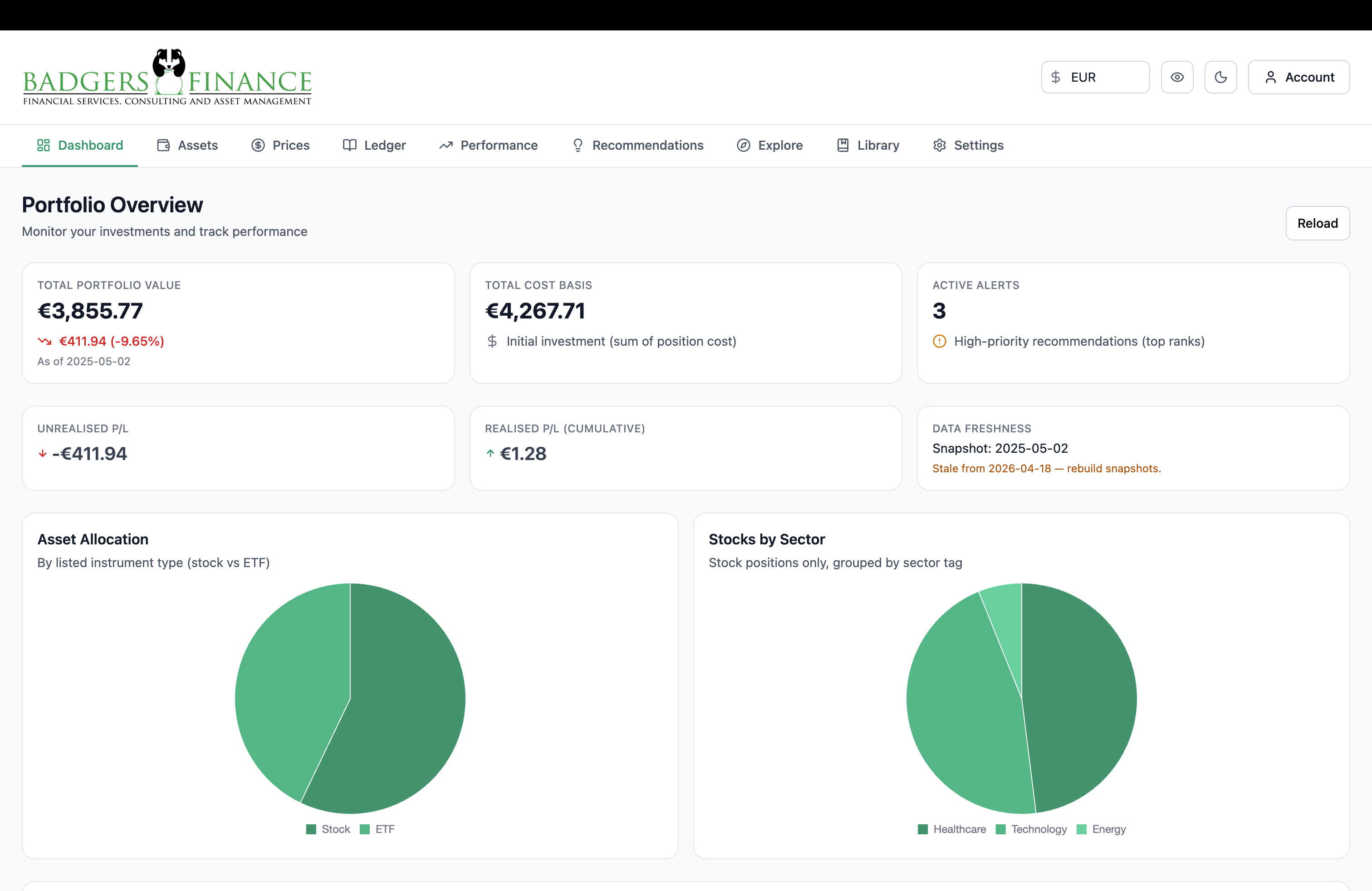Click the stale rebuild snapshots warning

pyautogui.click(x=1046, y=469)
